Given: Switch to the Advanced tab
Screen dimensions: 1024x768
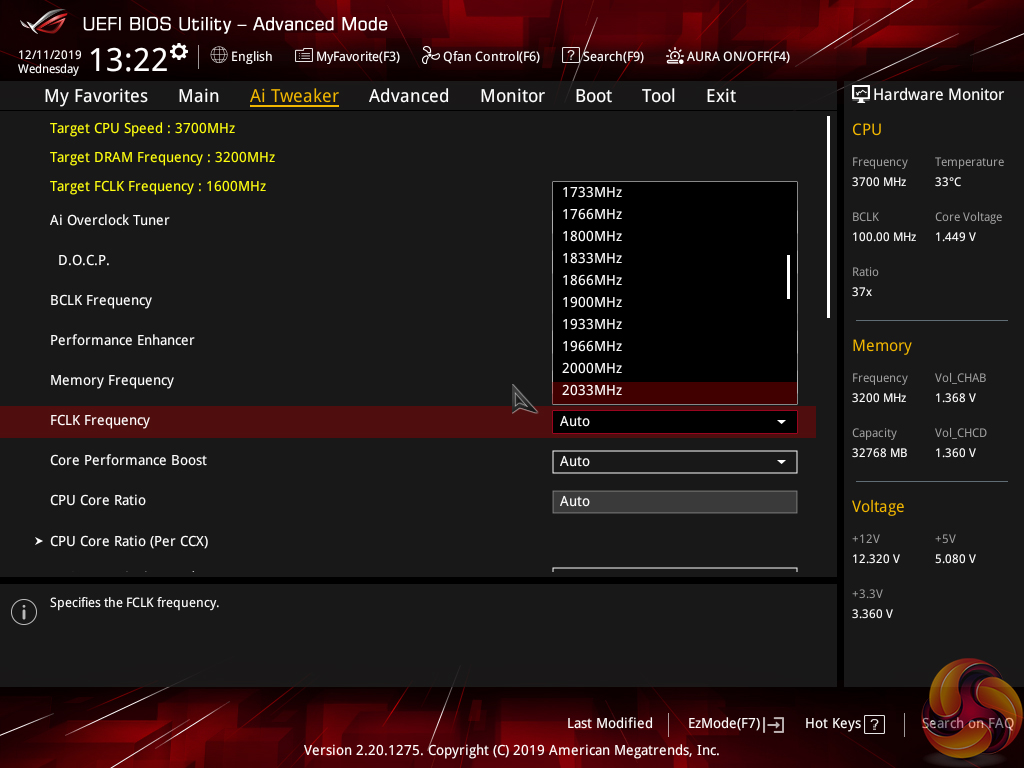Looking at the screenshot, I should click(408, 96).
